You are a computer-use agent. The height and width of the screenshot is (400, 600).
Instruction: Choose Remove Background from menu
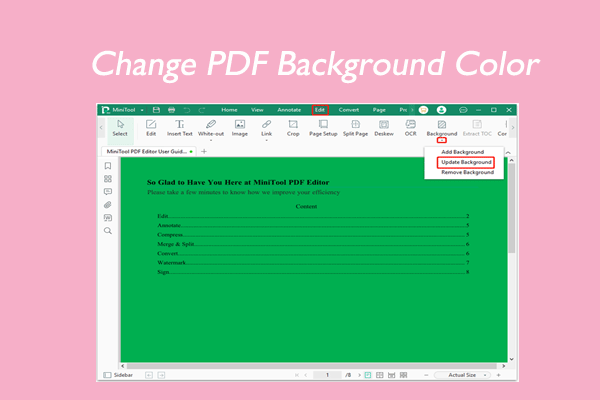pyautogui.click(x=467, y=173)
